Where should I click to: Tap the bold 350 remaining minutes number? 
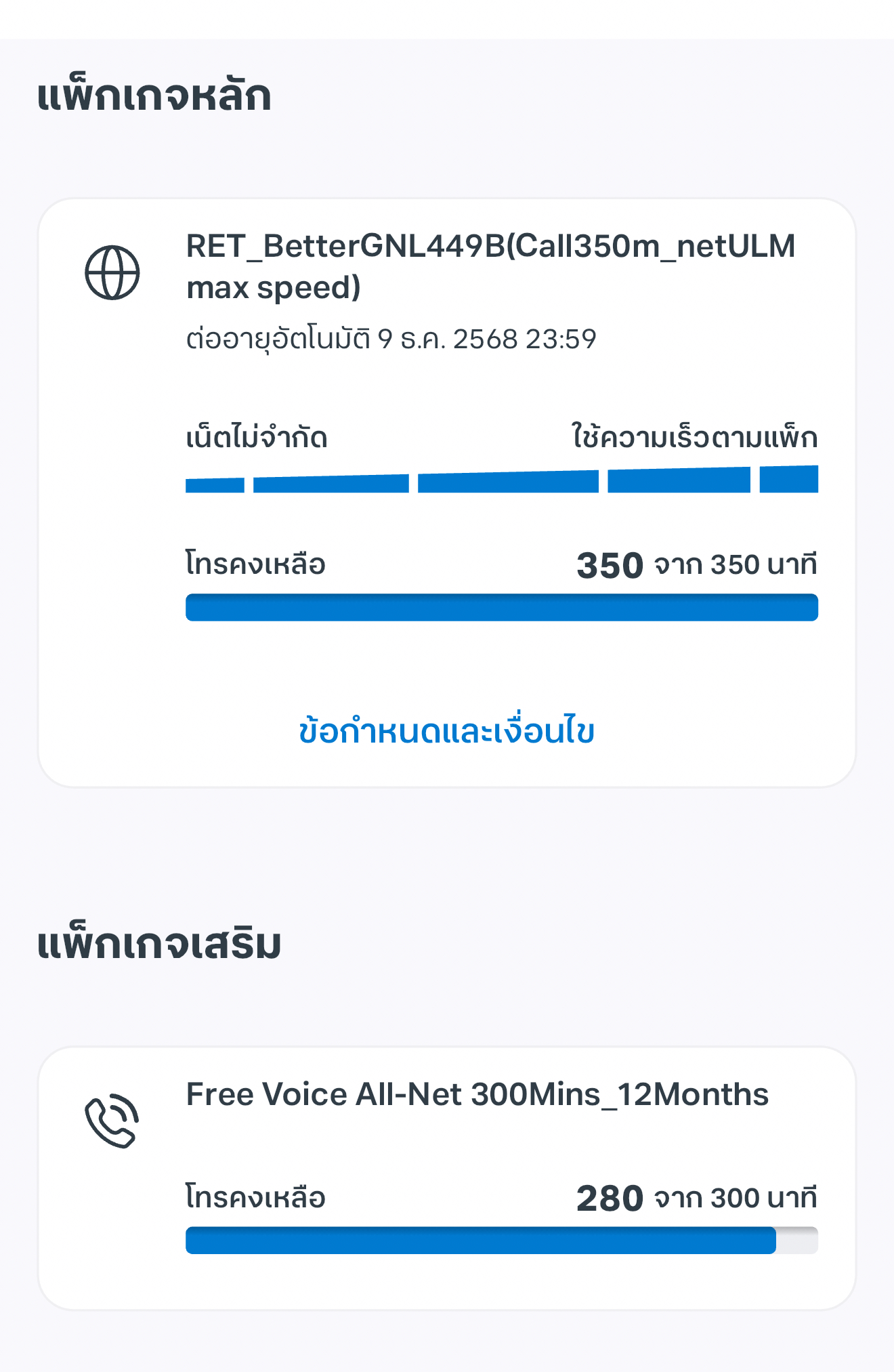click(610, 566)
